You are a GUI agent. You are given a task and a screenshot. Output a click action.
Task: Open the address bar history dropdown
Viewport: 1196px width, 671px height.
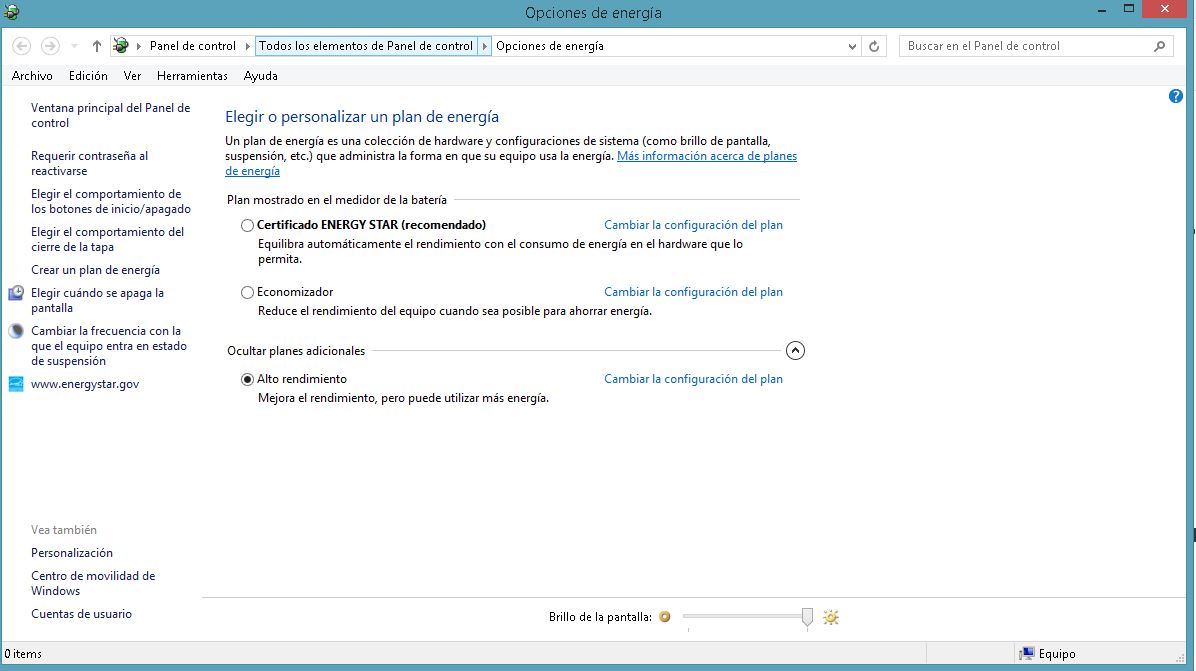pos(852,46)
